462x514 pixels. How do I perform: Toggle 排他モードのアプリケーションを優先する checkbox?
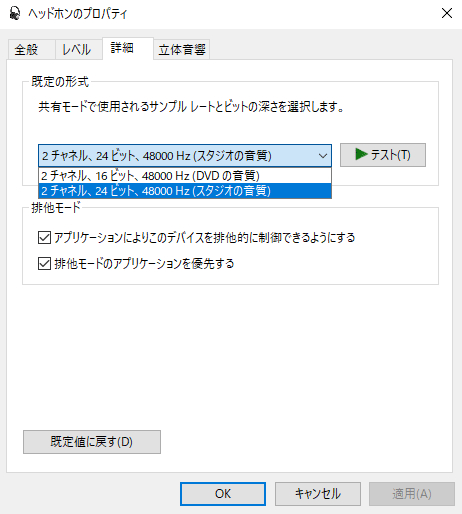44,263
